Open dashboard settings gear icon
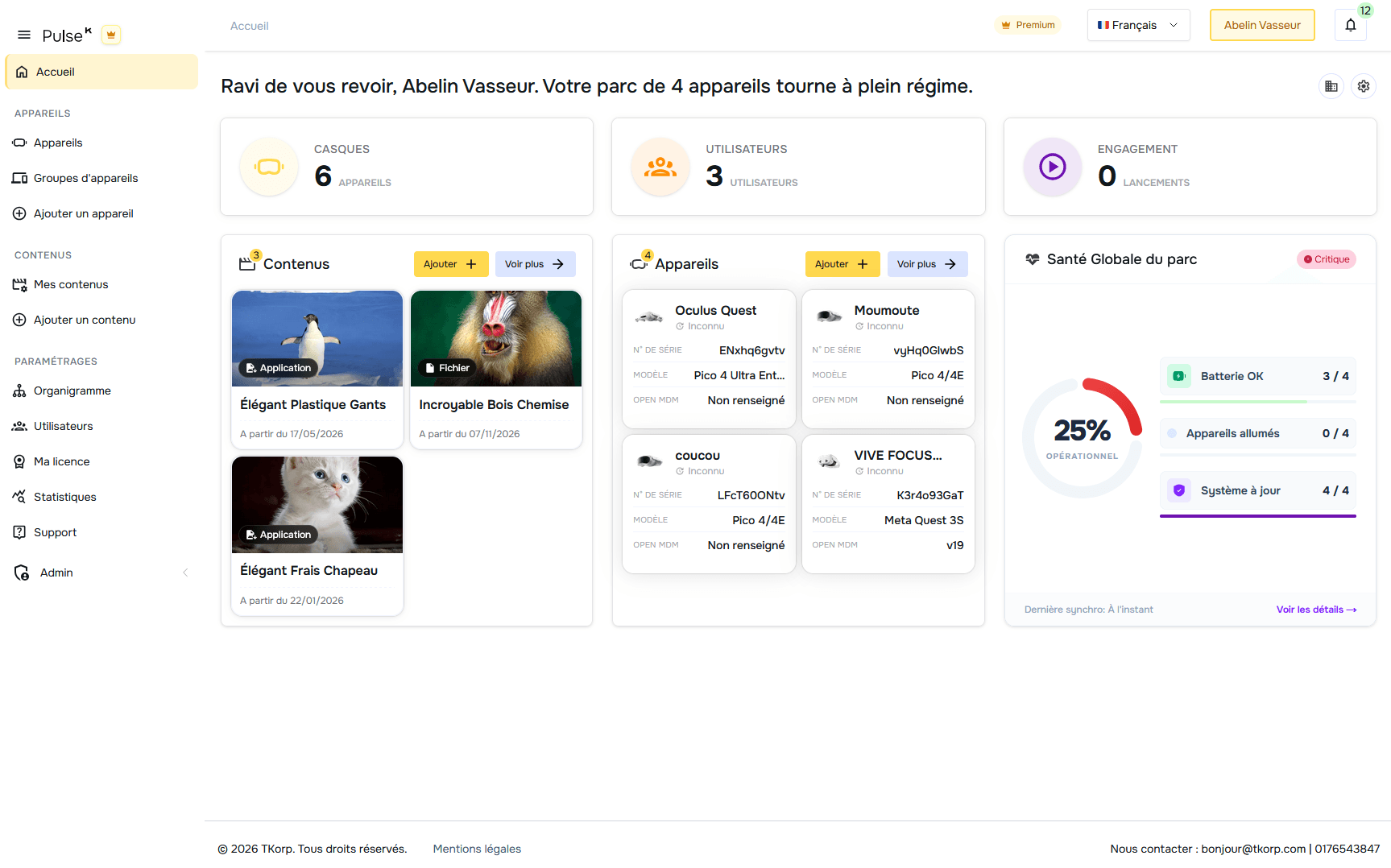This screenshot has width=1391, height=868. (1364, 86)
